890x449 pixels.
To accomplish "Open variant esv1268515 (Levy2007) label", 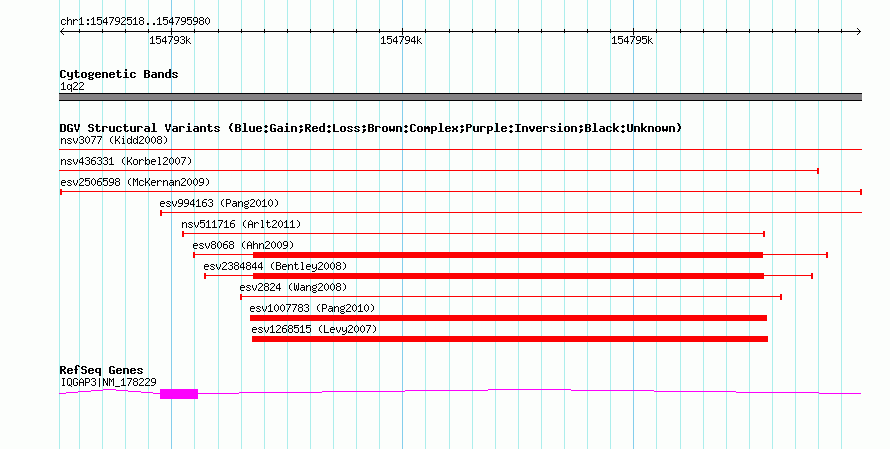I will [314, 329].
